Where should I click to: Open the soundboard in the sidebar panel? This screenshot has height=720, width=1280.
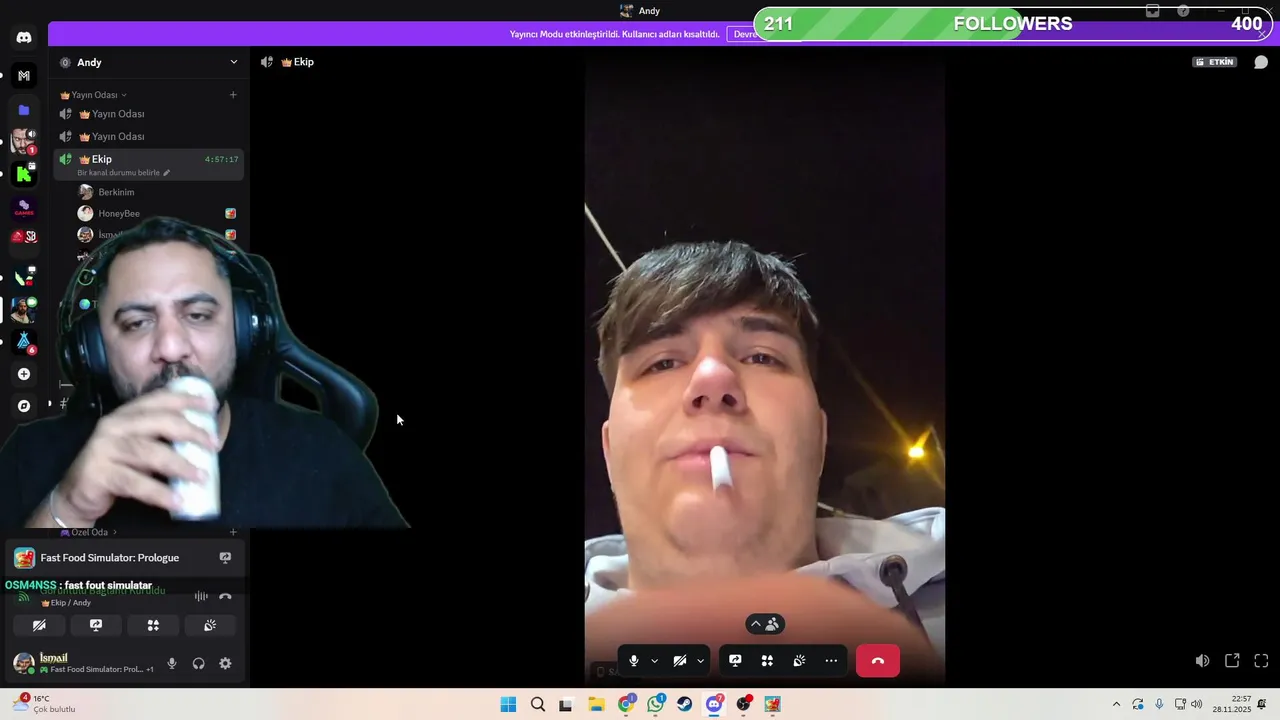click(x=210, y=625)
